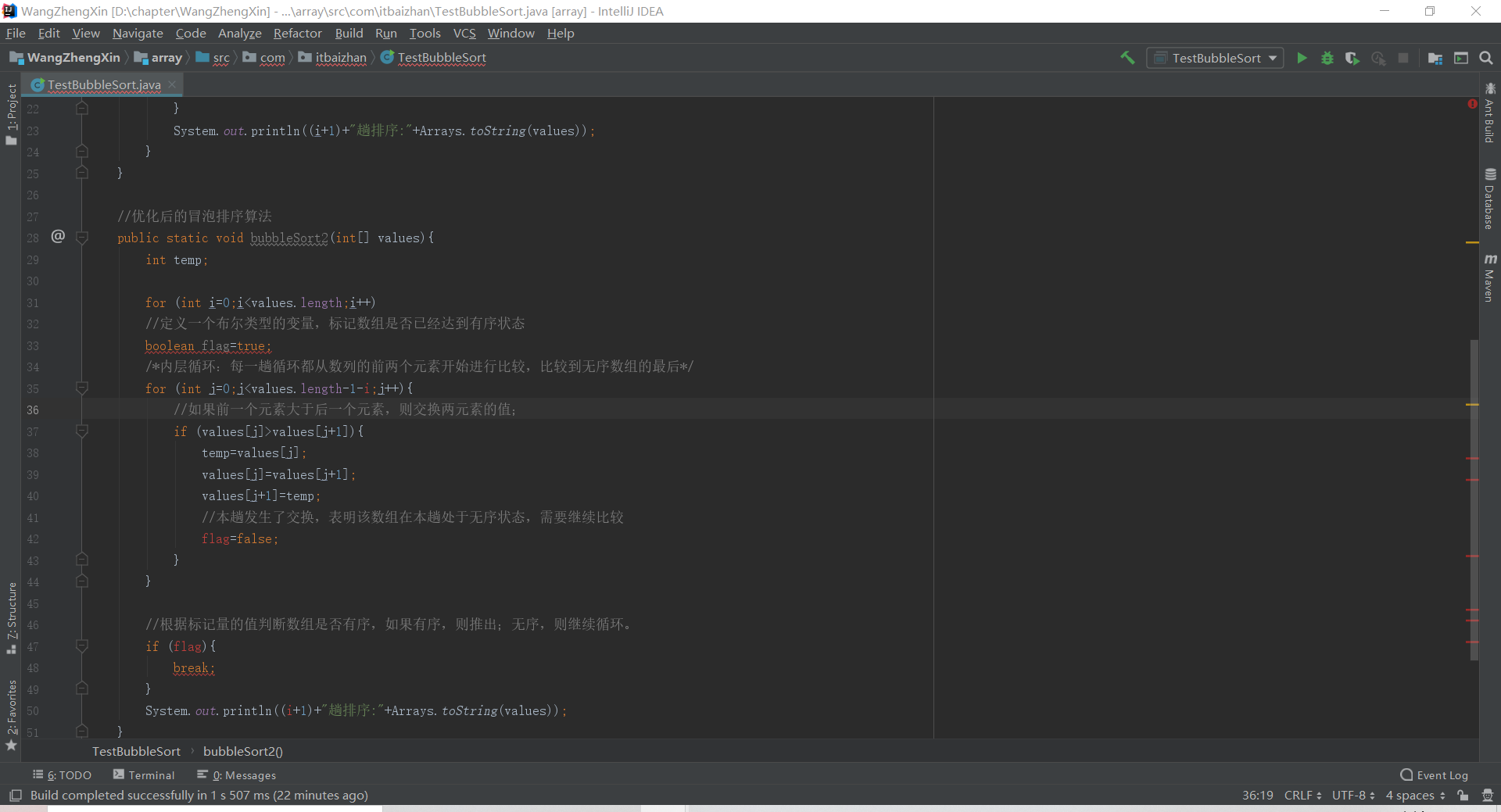Toggle the Ant Build tool window
Viewport: 1501px width, 812px height.
pos(1490,113)
